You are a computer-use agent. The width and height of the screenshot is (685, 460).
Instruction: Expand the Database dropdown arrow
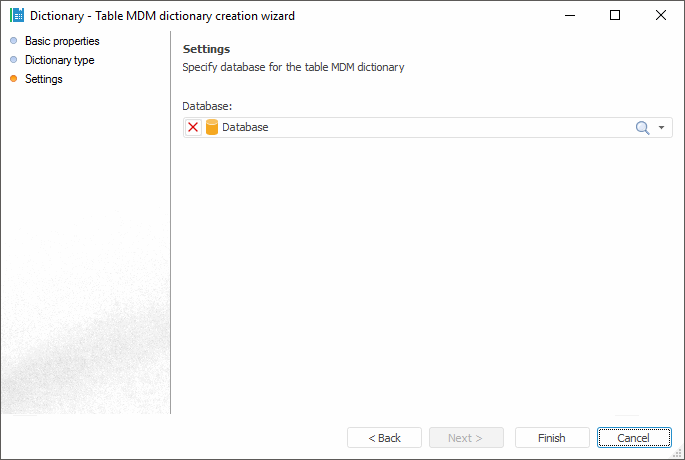click(661, 128)
